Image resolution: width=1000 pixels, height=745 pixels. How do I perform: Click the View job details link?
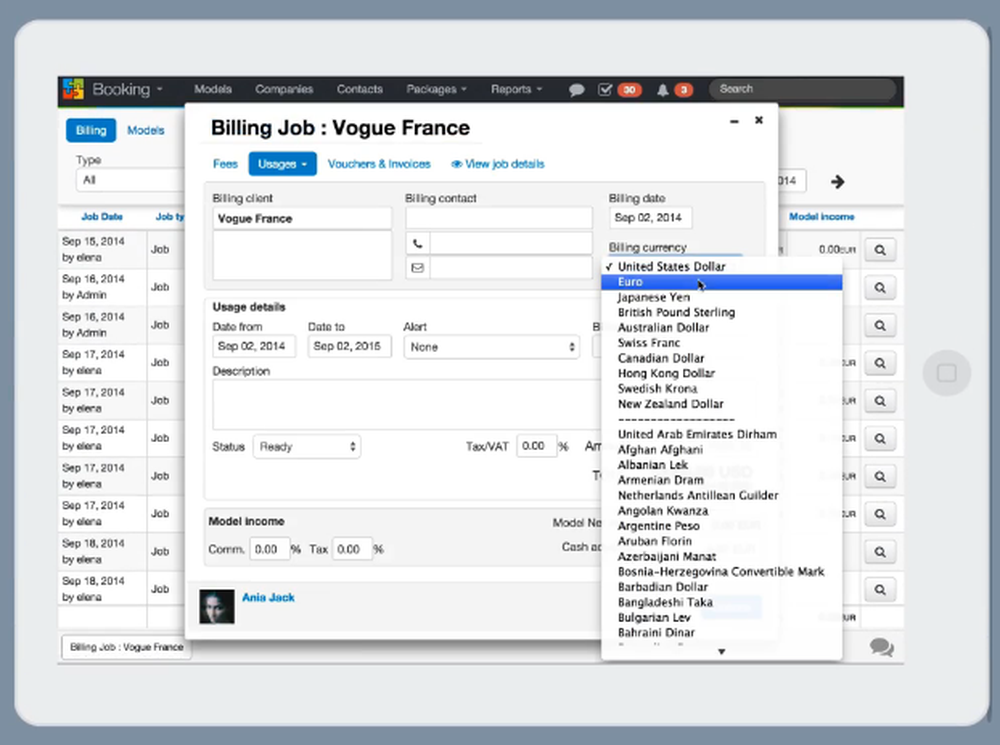click(498, 164)
